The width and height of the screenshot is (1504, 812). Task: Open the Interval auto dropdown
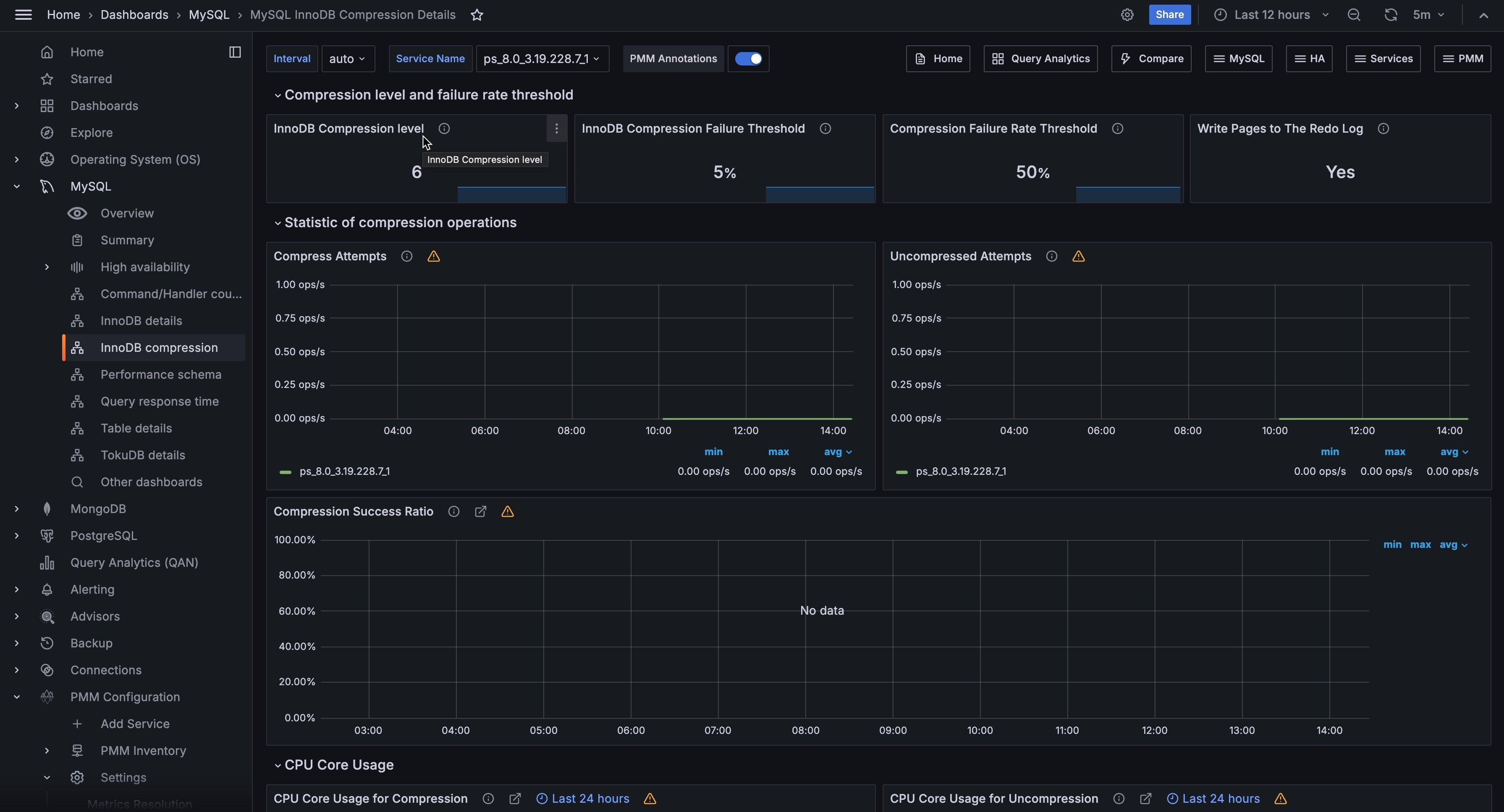[347, 59]
